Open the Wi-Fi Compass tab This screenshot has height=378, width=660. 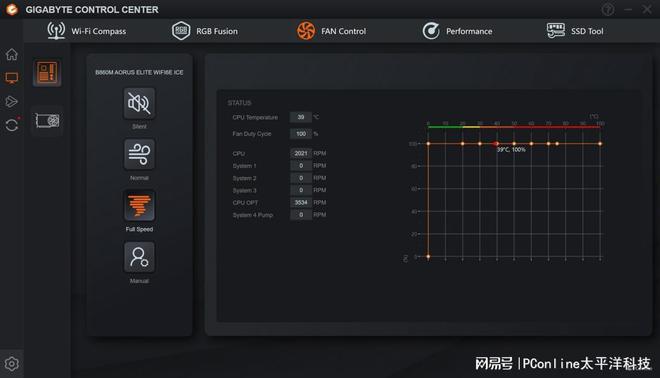click(86, 31)
